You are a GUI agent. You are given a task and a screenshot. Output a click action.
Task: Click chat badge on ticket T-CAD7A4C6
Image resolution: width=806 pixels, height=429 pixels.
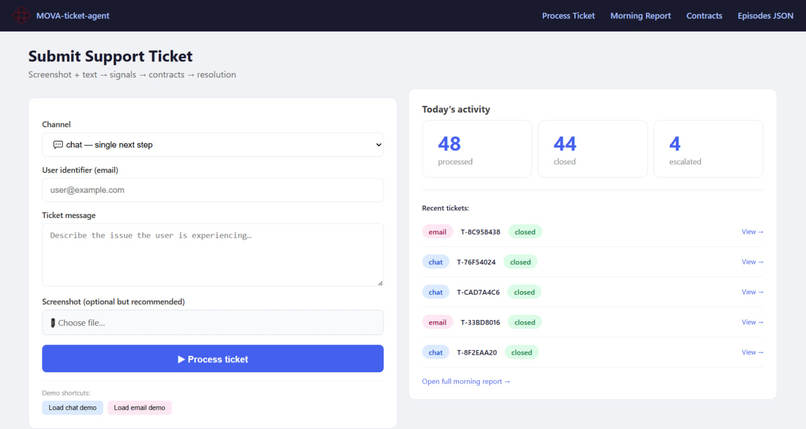click(435, 292)
